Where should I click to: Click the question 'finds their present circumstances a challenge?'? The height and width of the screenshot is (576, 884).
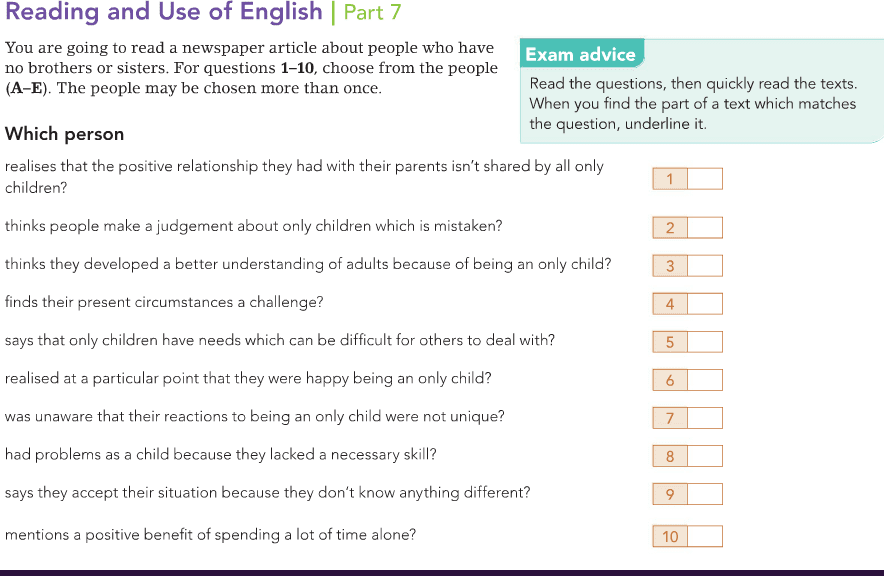click(x=164, y=302)
